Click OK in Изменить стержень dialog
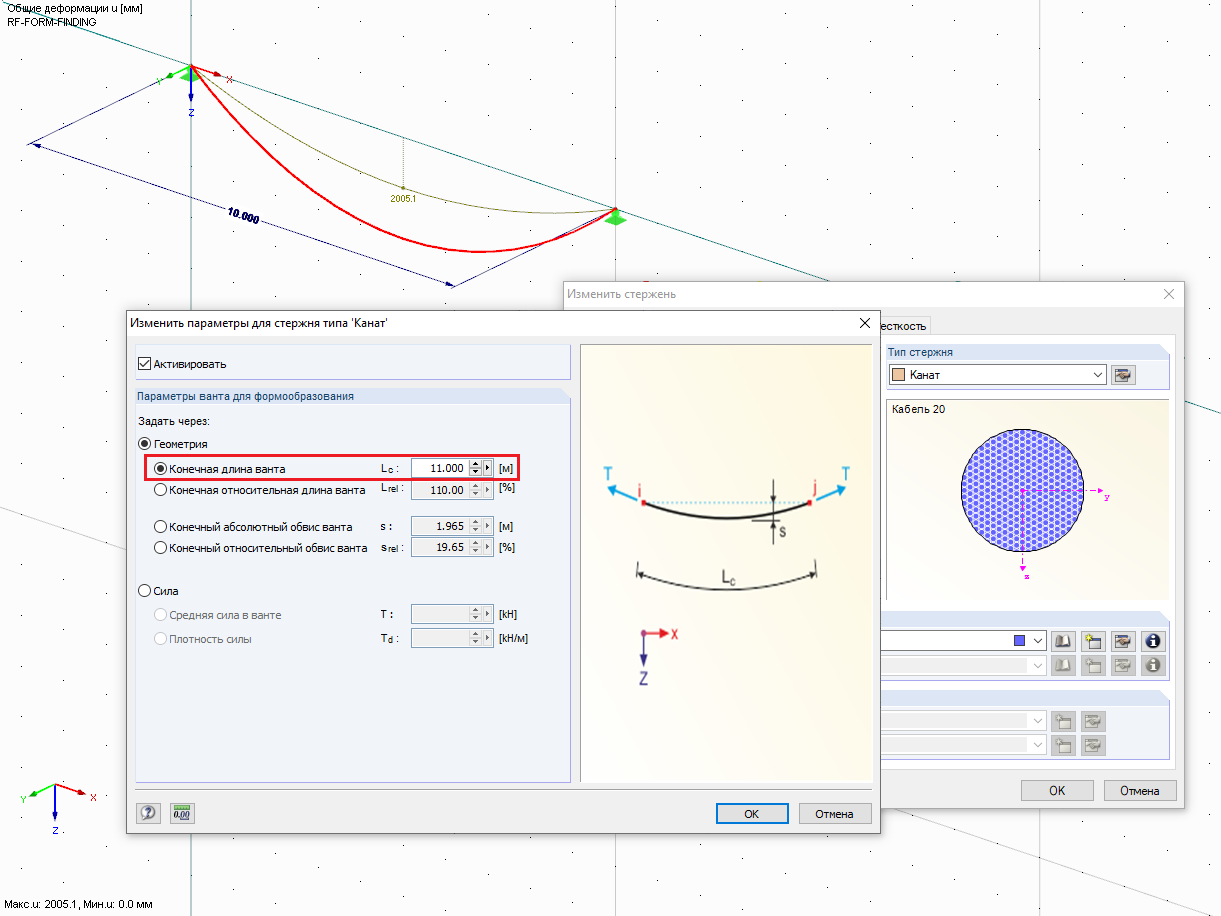The height and width of the screenshot is (916, 1221). click(1057, 790)
